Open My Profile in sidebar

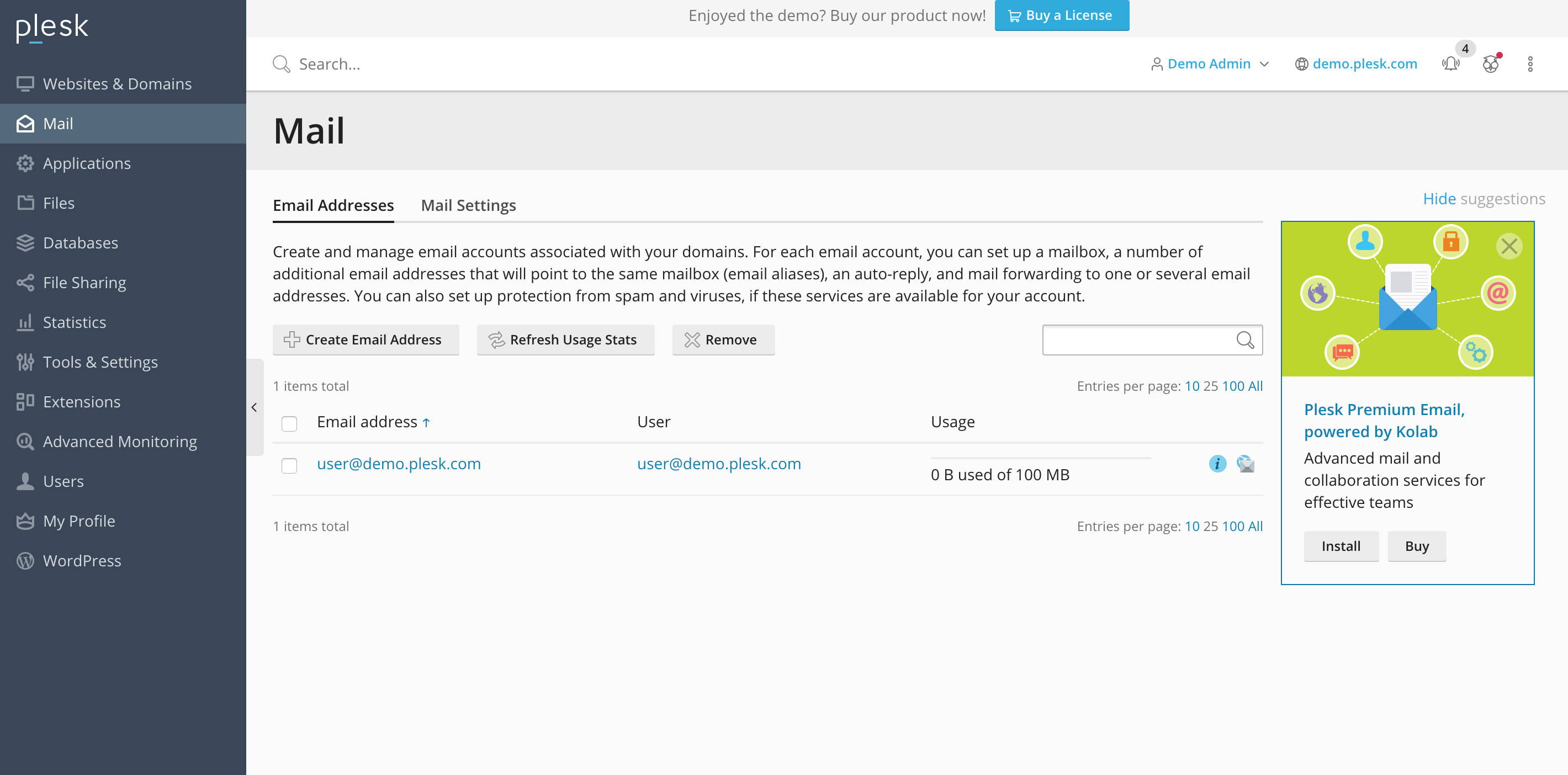pos(123,521)
